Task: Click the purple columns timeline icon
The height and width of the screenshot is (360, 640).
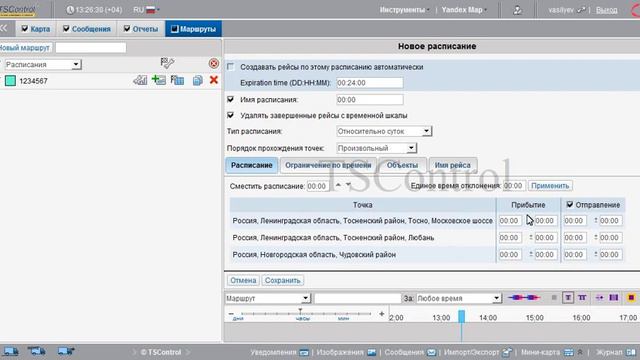Action: click(613, 298)
